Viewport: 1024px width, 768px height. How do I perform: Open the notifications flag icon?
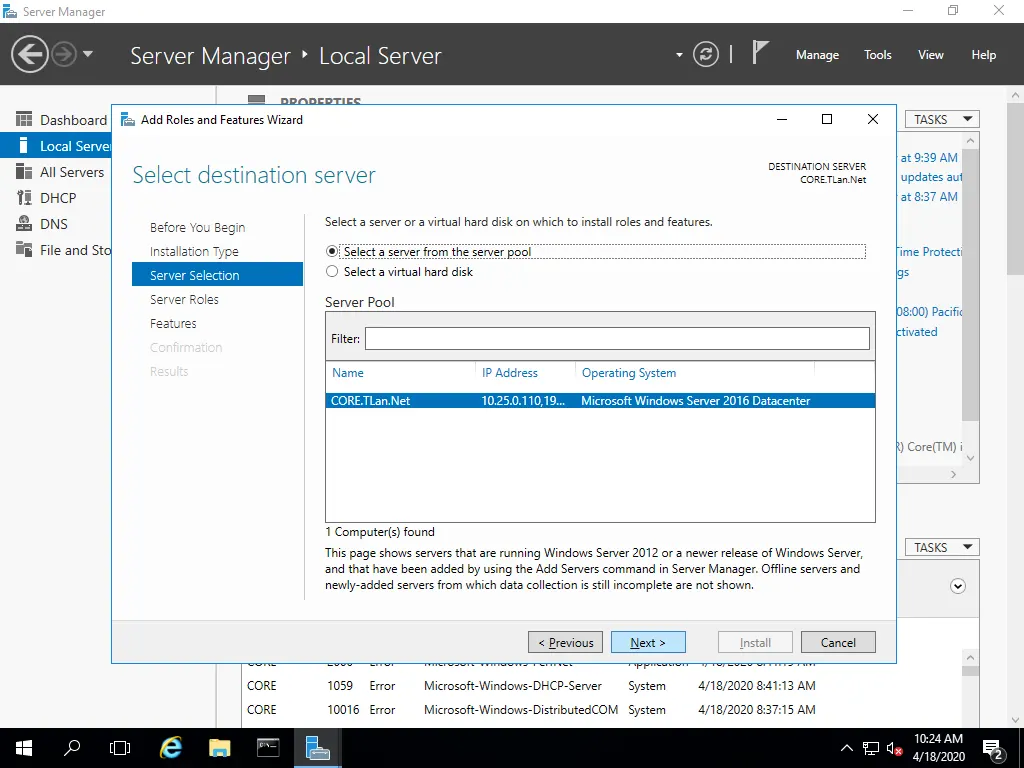pos(760,52)
